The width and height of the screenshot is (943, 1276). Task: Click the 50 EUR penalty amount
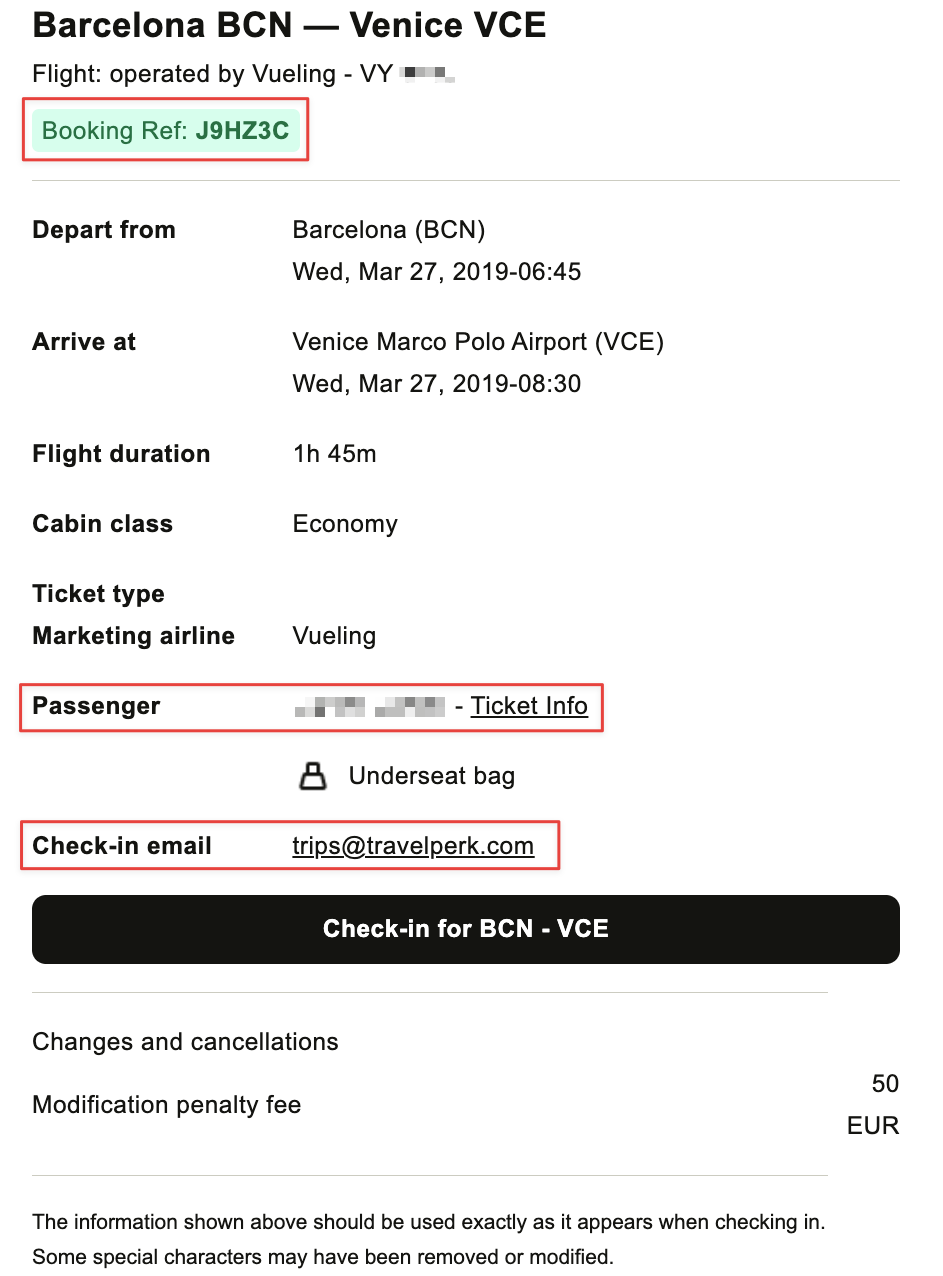pyautogui.click(x=873, y=1105)
